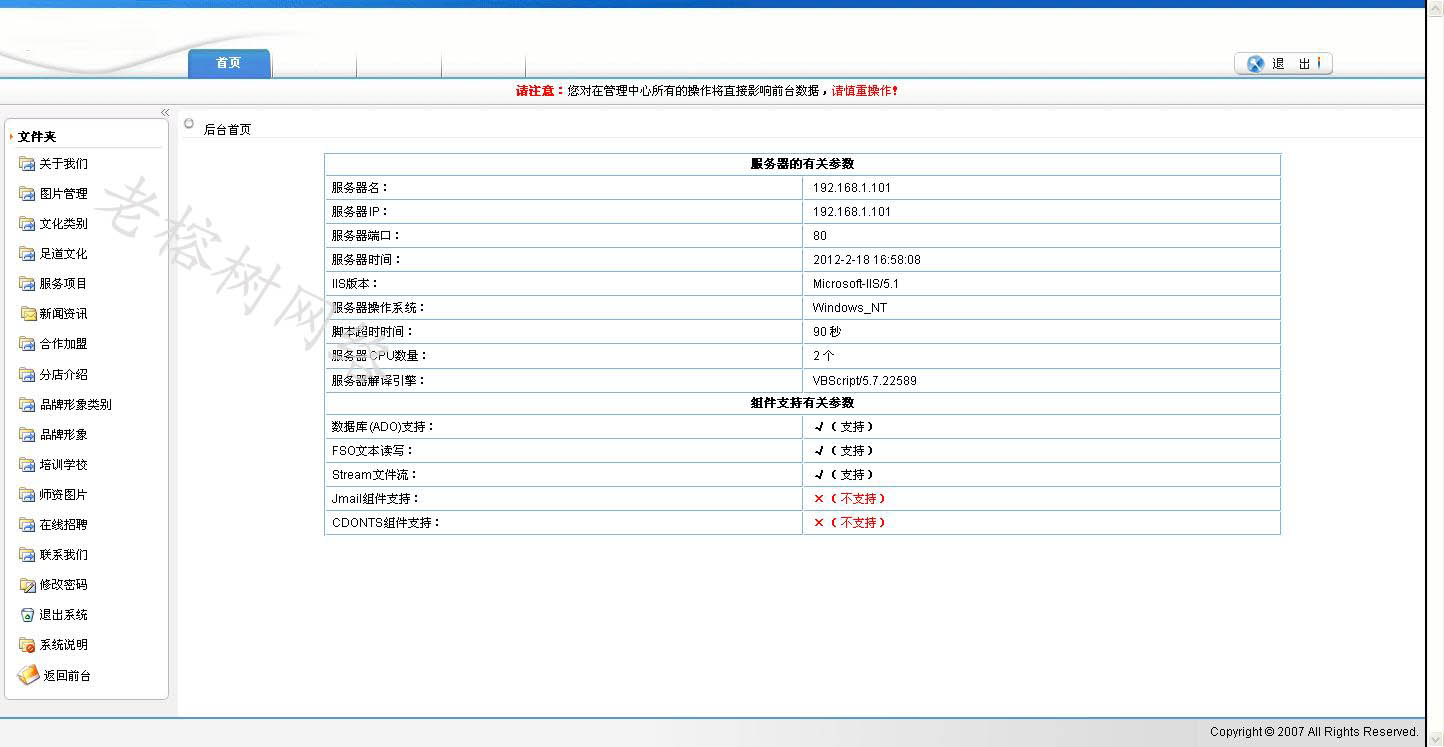Click the folder icon beside 培训学校
1444x747 pixels.
(x=27, y=465)
